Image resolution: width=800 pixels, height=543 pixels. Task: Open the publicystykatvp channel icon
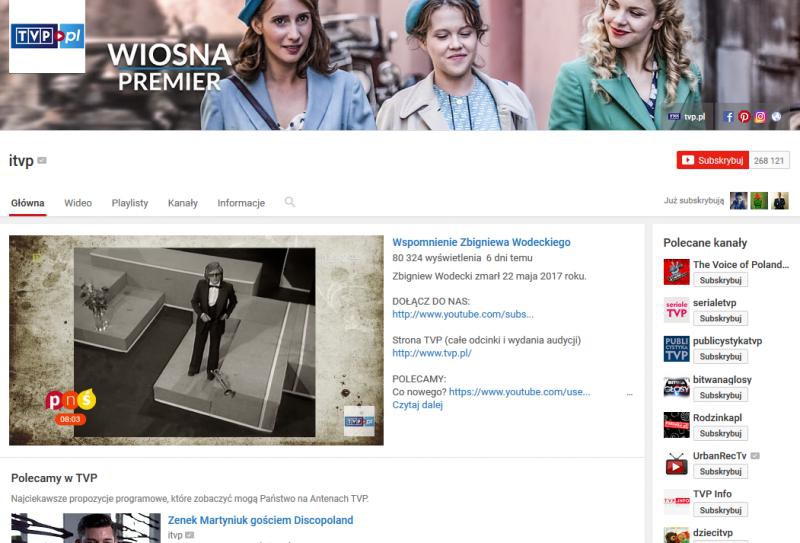[677, 348]
